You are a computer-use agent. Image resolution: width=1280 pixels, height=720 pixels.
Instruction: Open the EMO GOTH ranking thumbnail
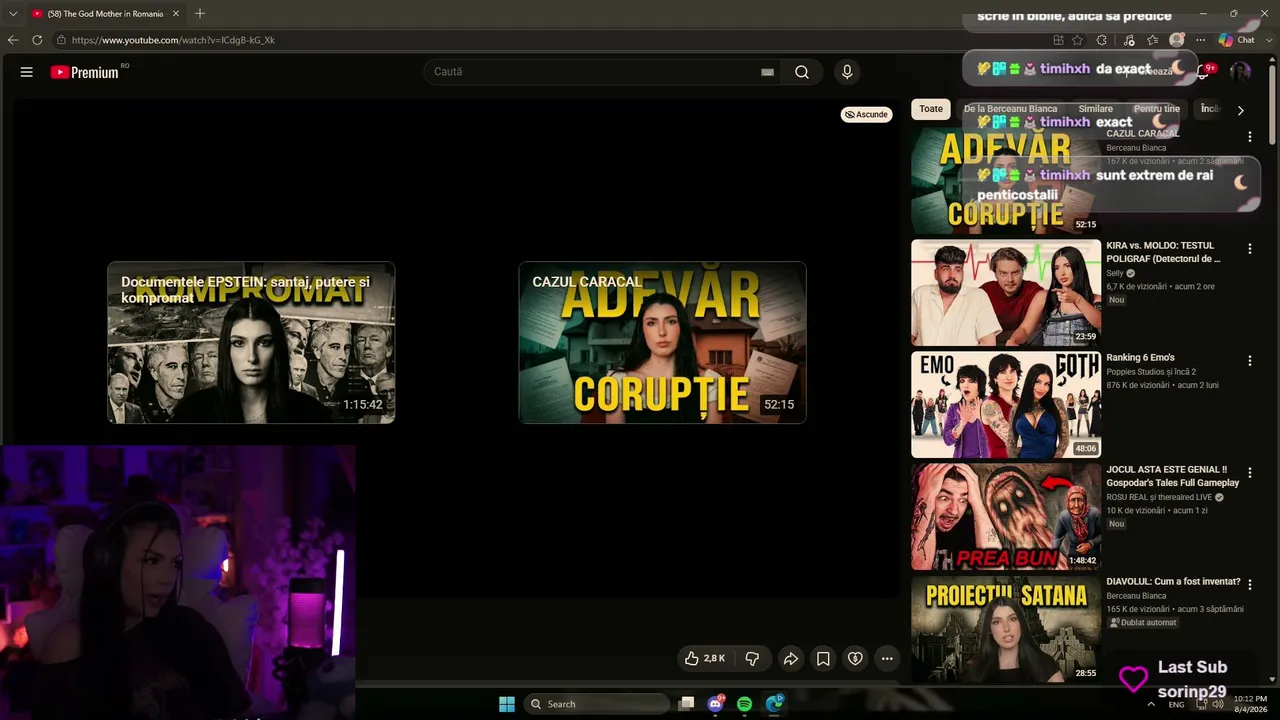[1006, 404]
